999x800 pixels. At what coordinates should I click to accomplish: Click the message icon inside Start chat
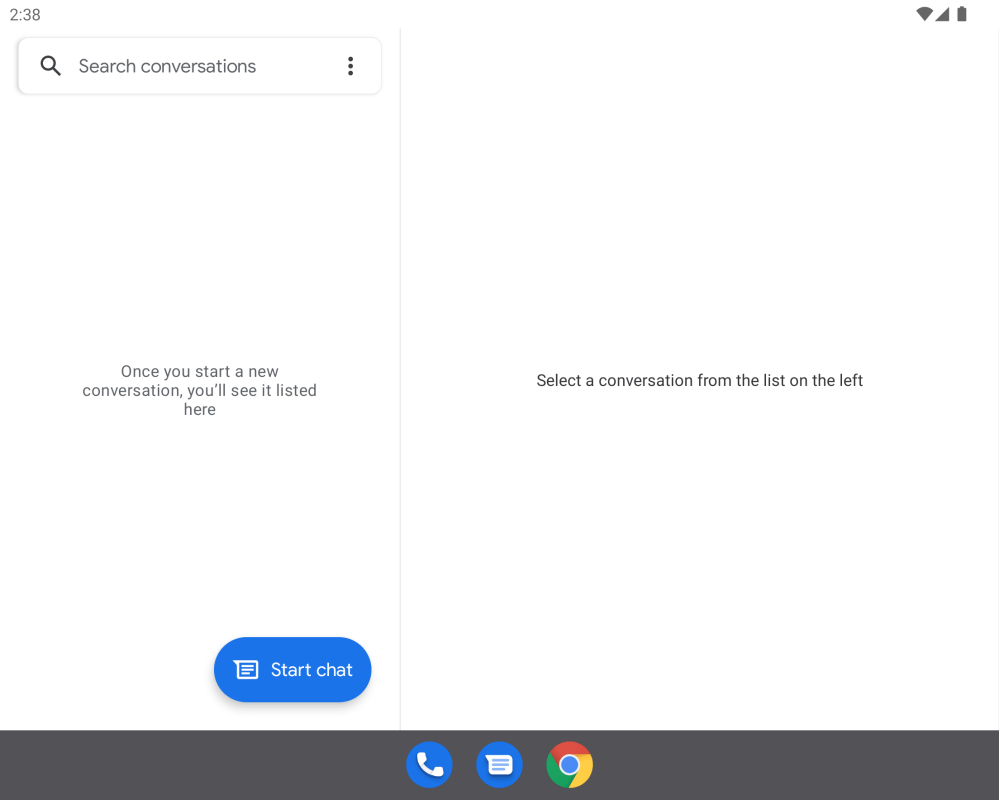(x=246, y=670)
